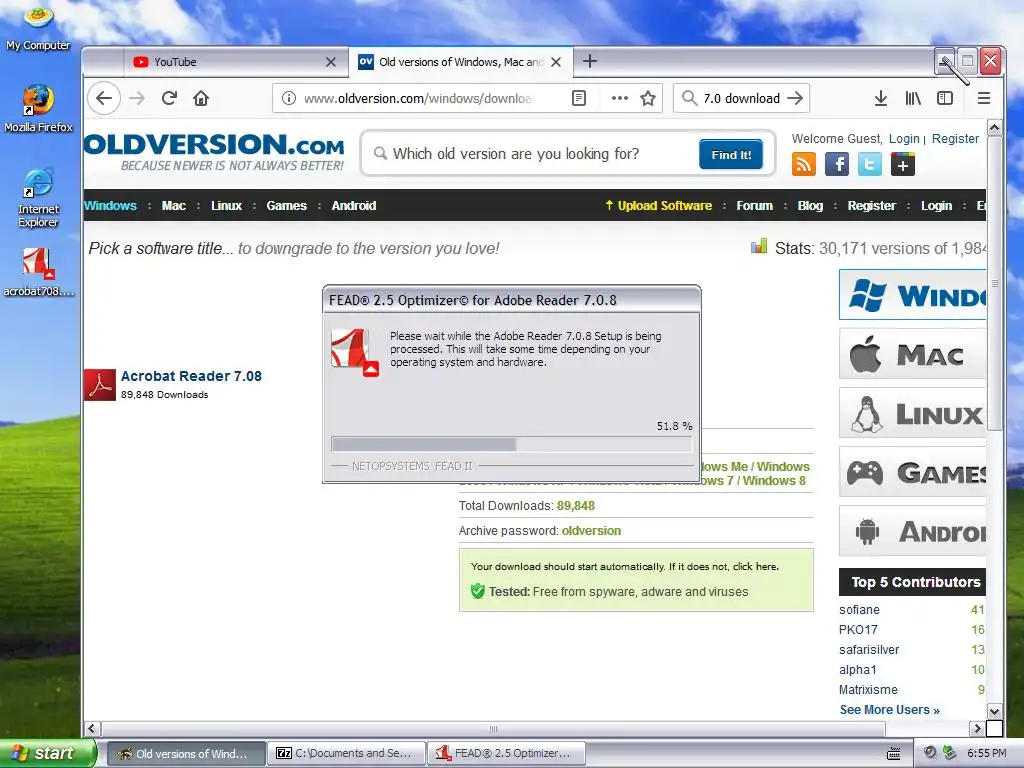1024x768 pixels.
Task: Click the page vertical scrollbar down arrow
Action: (994, 711)
